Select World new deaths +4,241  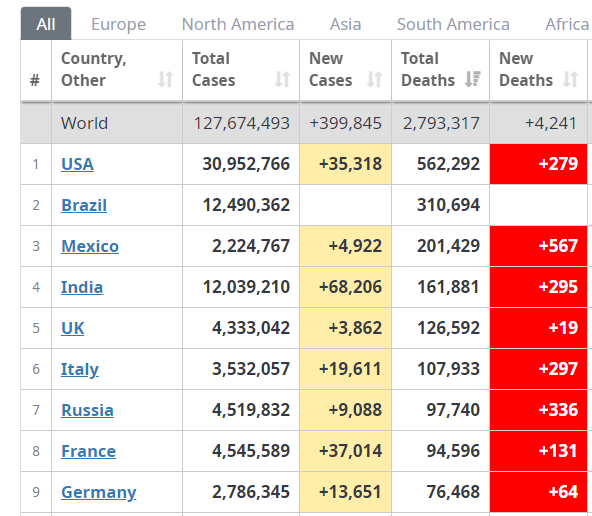pyautogui.click(x=550, y=123)
